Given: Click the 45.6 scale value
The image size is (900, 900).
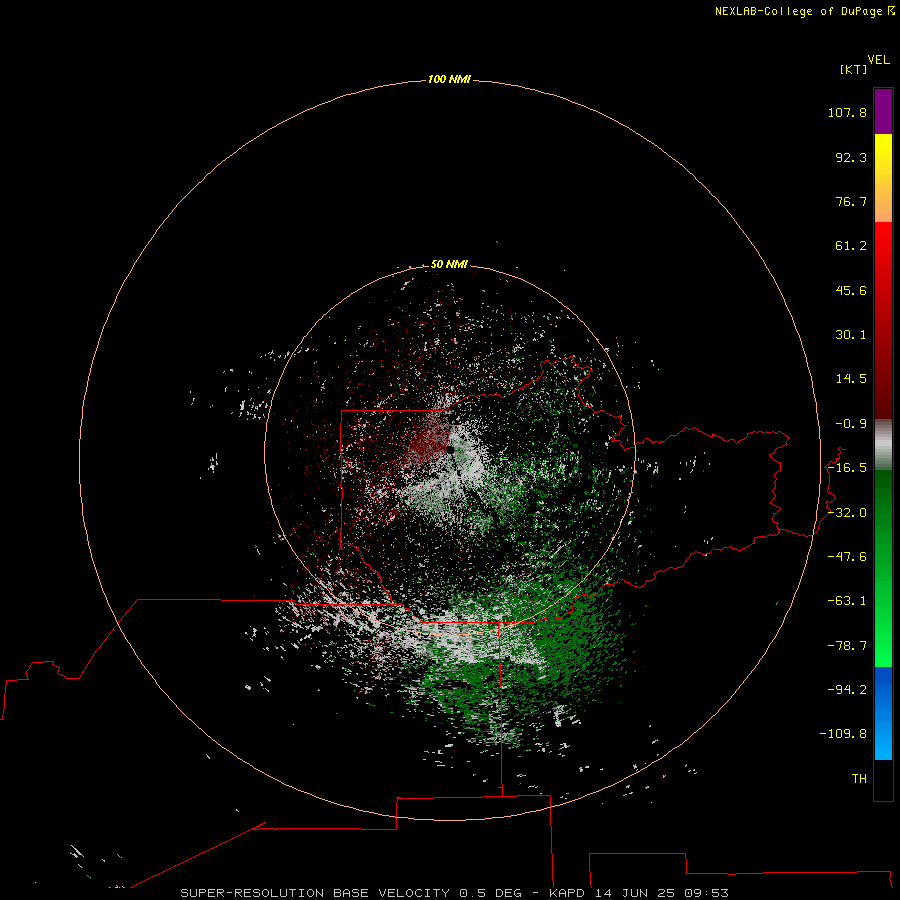Looking at the screenshot, I should 851,290.
